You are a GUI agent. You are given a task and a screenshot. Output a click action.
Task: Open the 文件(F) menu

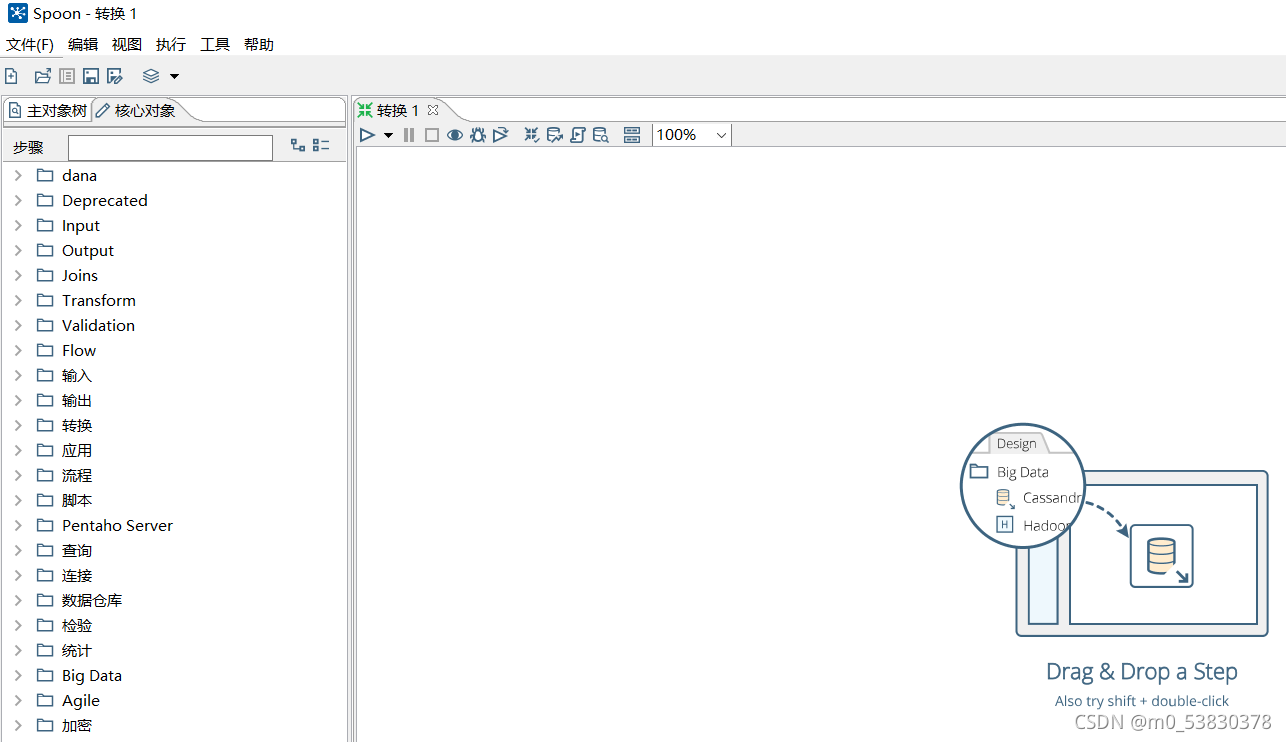30,44
